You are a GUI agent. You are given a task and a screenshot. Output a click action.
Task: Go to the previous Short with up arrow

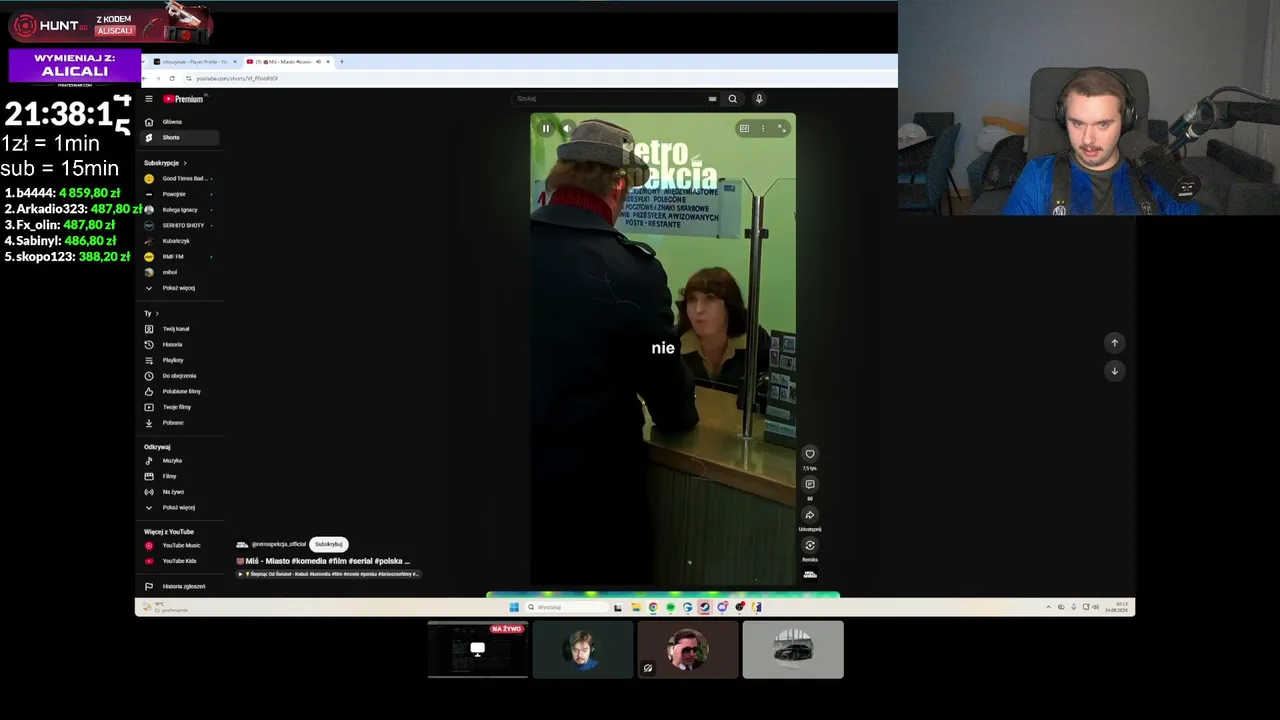1115,343
